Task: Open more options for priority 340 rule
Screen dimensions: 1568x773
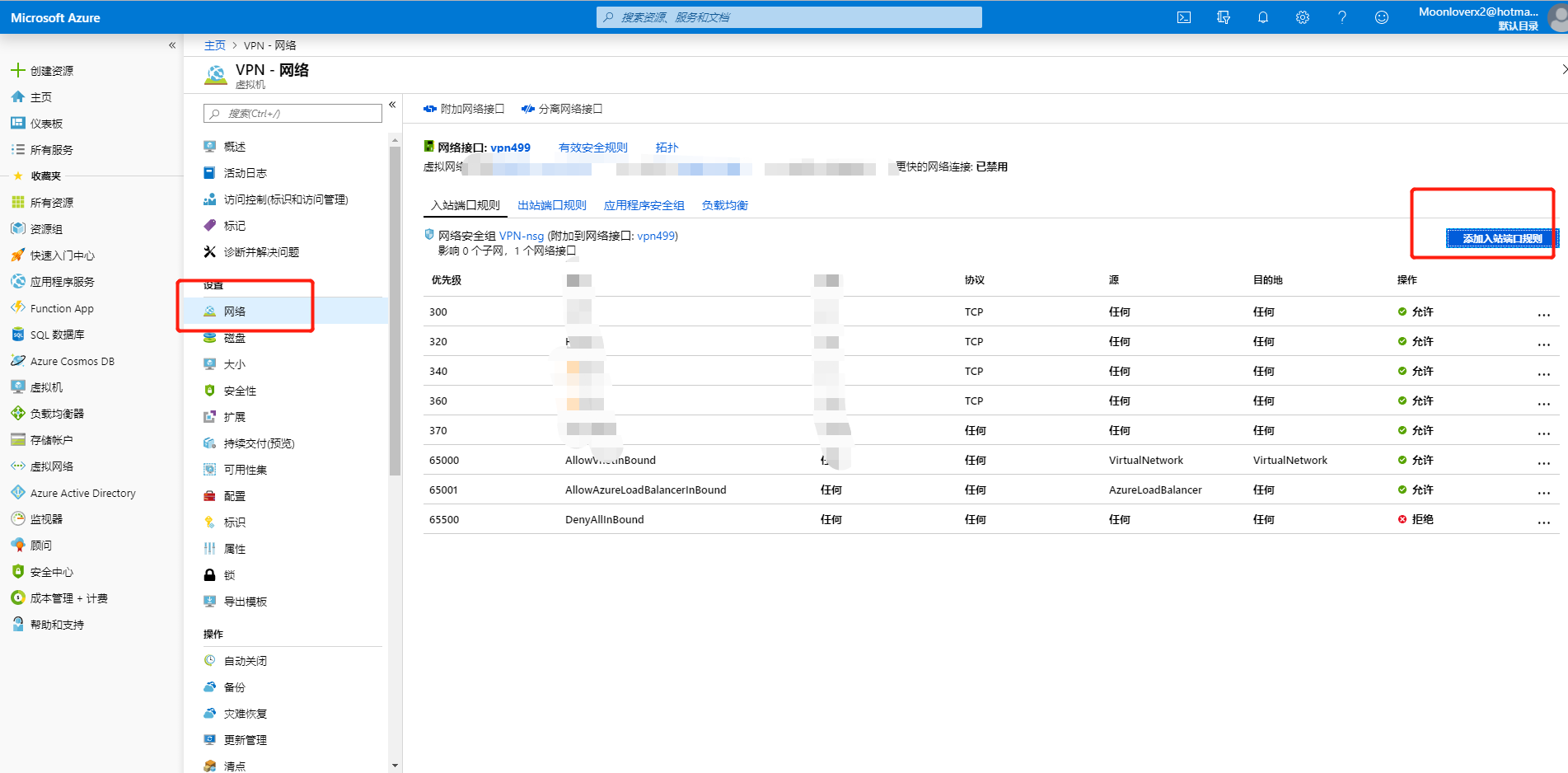Action: click(1543, 372)
